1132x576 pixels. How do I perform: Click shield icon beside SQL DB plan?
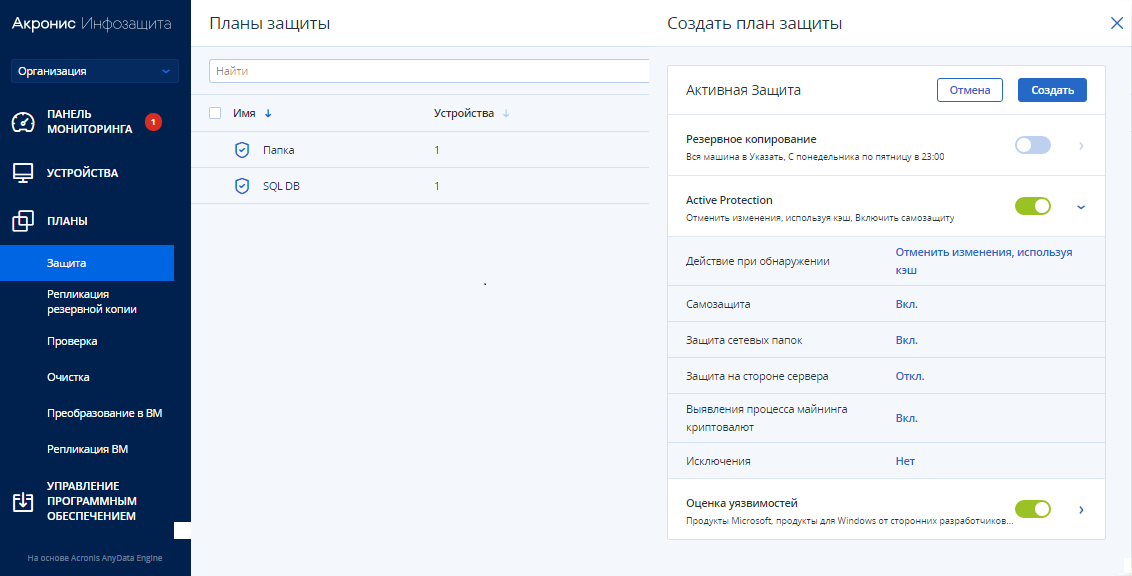[241, 186]
